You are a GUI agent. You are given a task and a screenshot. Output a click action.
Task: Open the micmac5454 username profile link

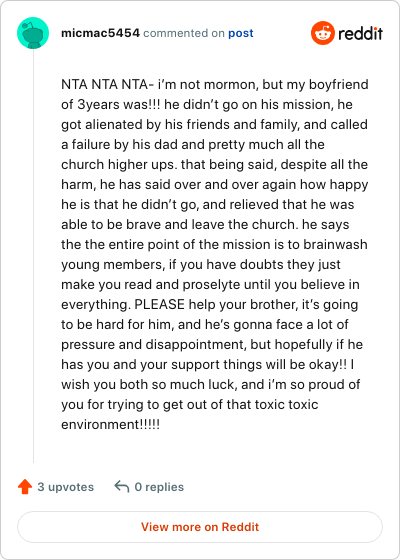(100, 33)
